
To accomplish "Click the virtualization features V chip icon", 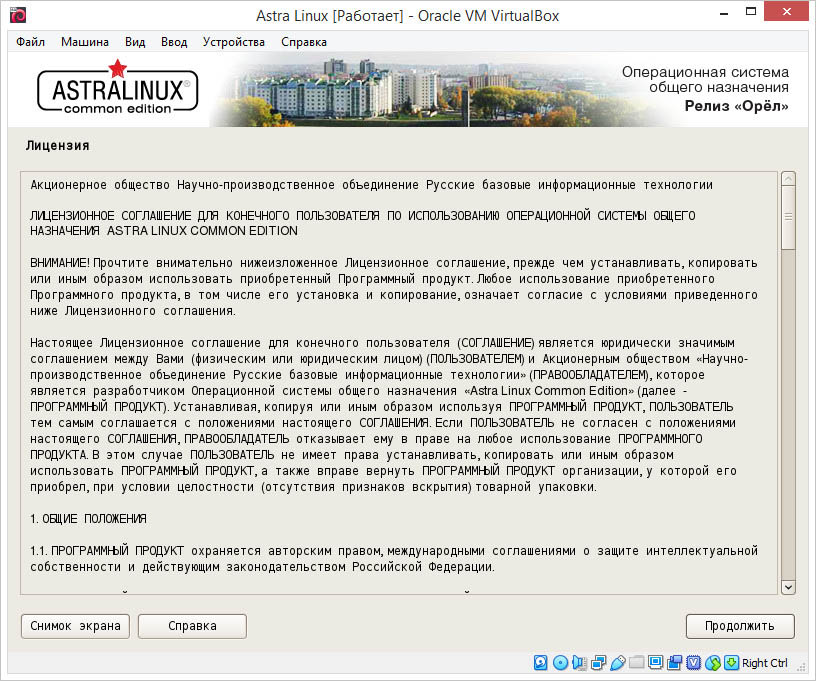I will (x=694, y=662).
